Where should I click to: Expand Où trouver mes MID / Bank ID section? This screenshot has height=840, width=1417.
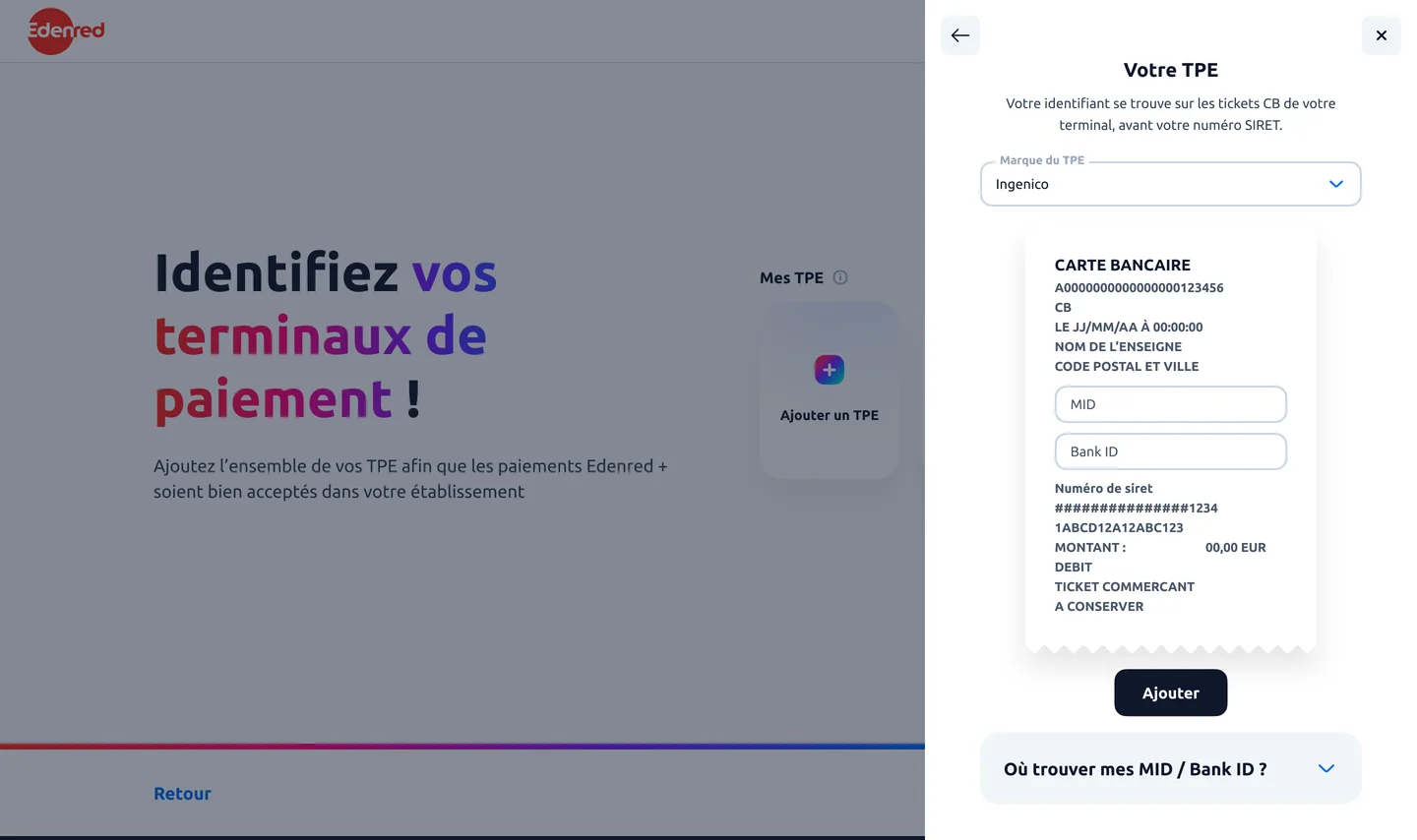pyautogui.click(x=1170, y=769)
